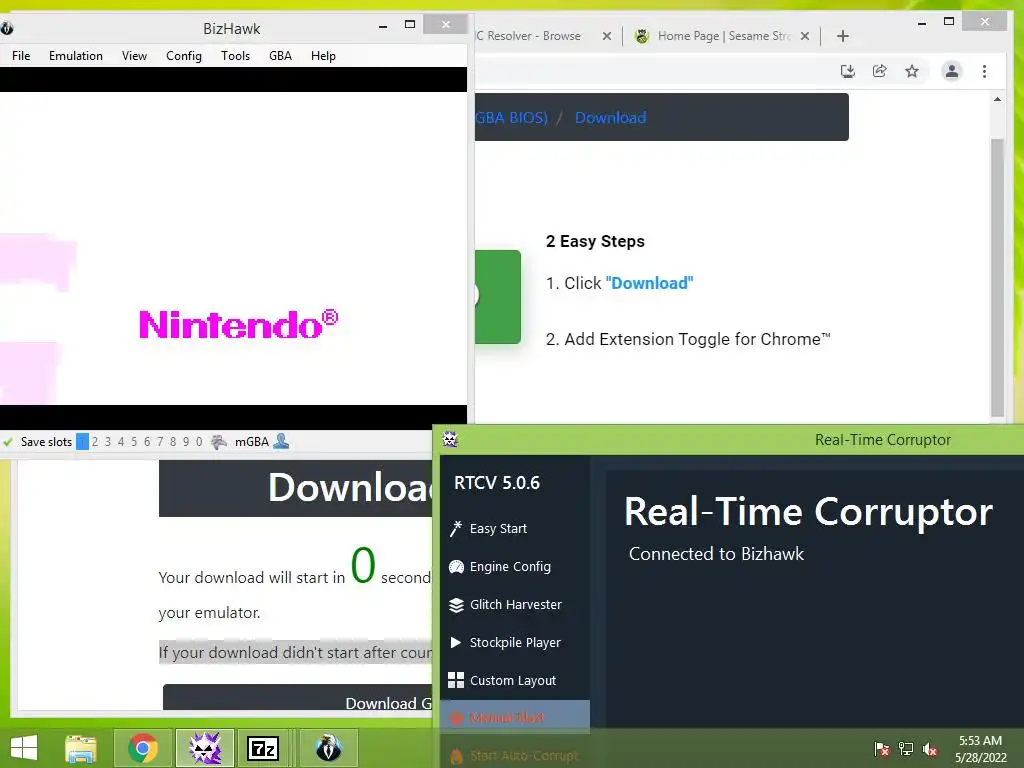Screen dimensions: 1024x768
Task: Open the Windows Start menu
Action: coord(24,748)
